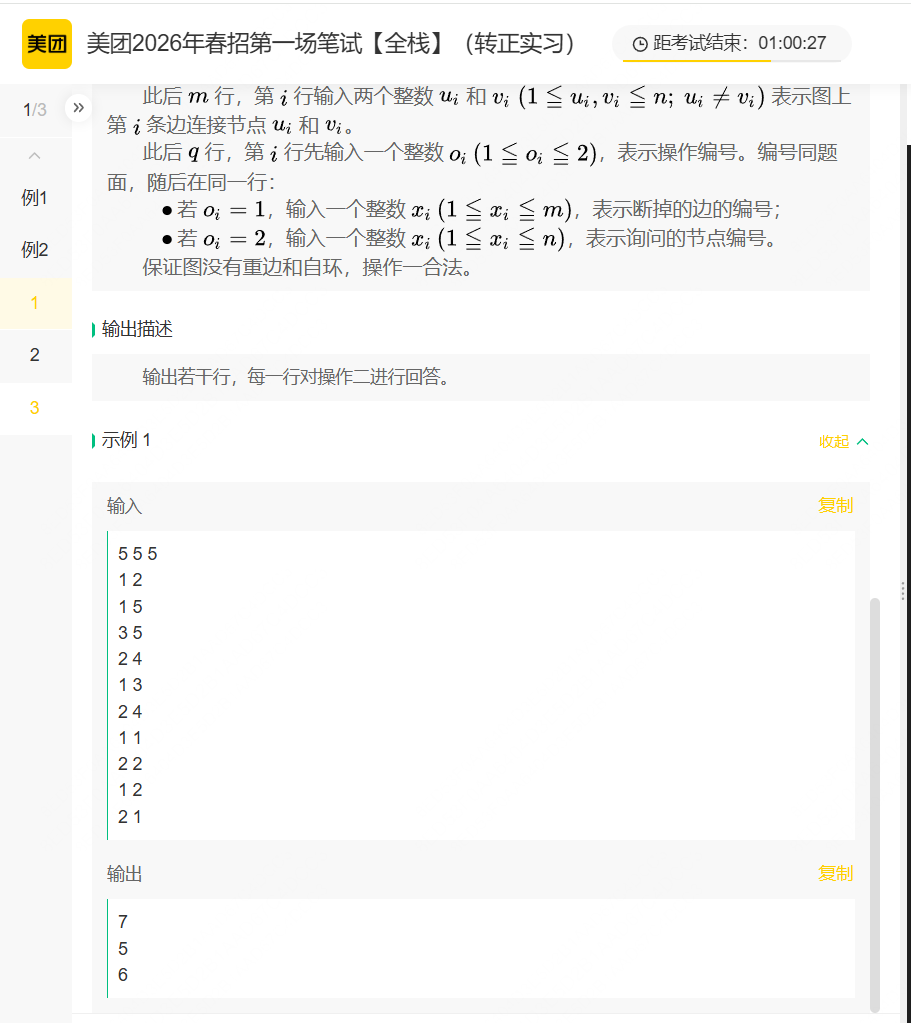Click the clock icon beside the countdown
Viewport: 911px width, 1023px height.
[x=640, y=44]
